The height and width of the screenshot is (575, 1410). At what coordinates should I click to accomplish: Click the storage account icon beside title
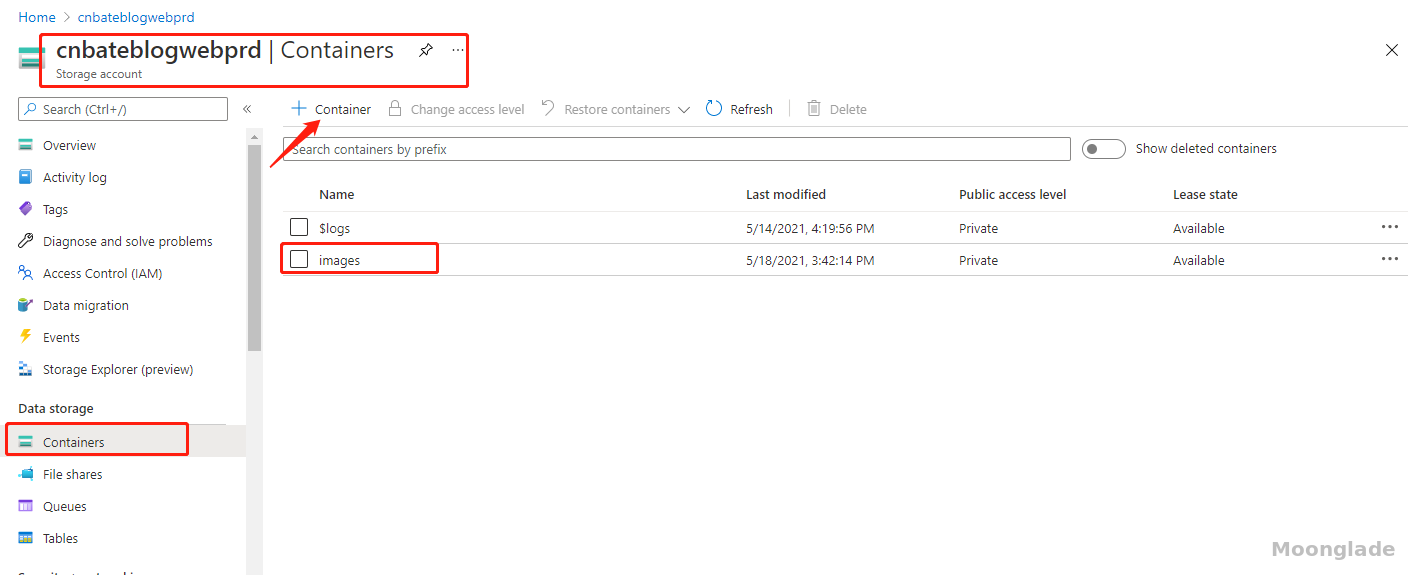point(32,58)
